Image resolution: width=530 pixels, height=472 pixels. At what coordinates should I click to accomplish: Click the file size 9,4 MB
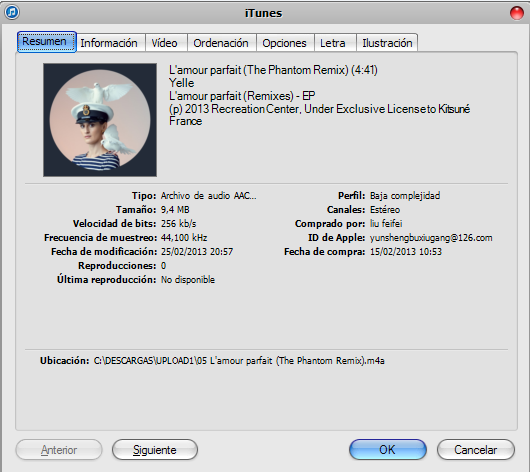pyautogui.click(x=175, y=210)
